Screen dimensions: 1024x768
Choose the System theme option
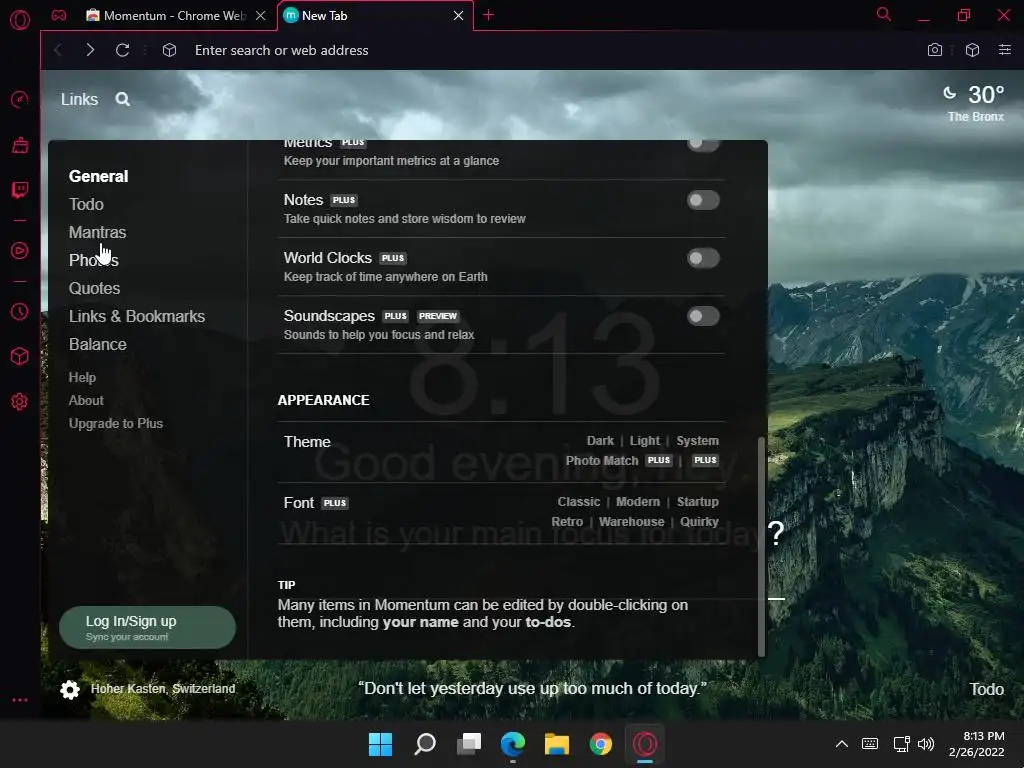coord(697,441)
